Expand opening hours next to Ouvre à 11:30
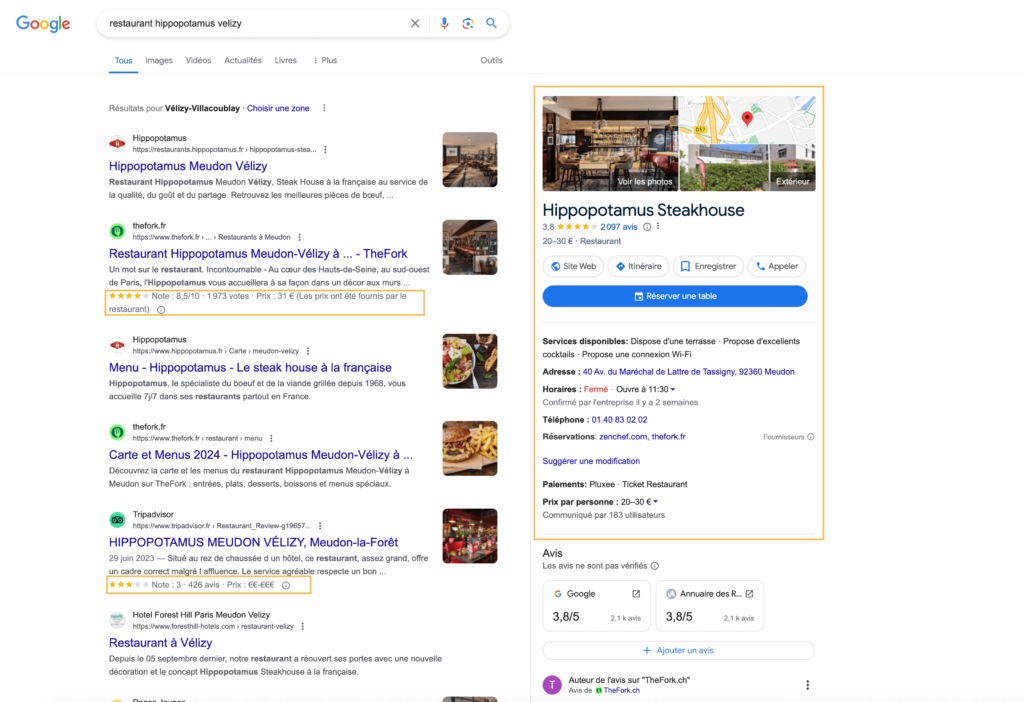1024x702 pixels. pyautogui.click(x=673, y=389)
